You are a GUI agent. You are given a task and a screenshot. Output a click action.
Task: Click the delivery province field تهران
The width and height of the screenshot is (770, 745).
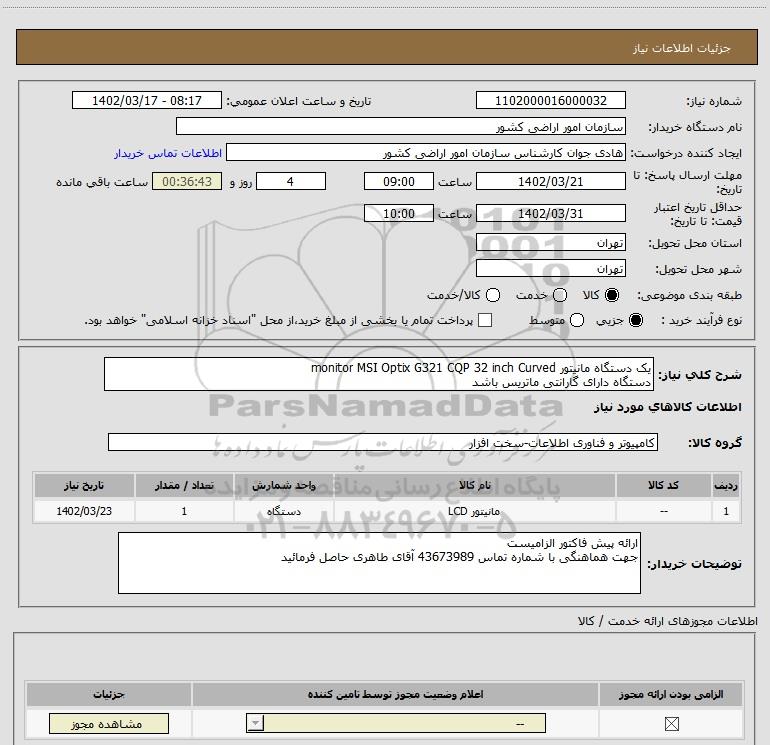click(550, 242)
